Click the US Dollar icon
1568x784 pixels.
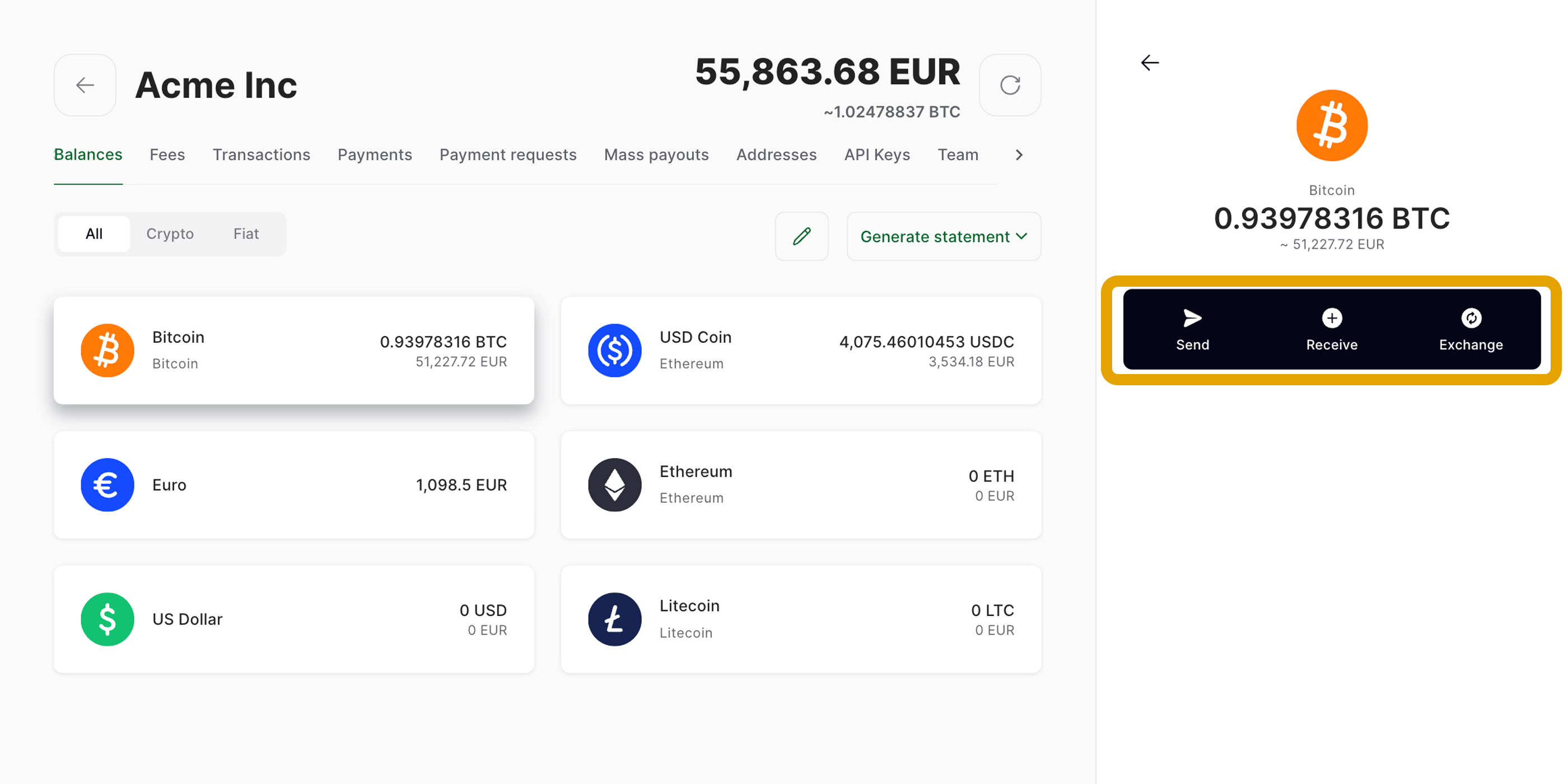(108, 619)
